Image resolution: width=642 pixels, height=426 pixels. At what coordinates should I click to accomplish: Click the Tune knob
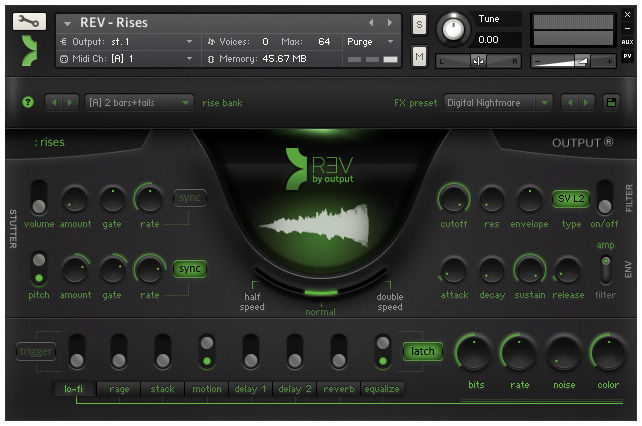point(453,29)
